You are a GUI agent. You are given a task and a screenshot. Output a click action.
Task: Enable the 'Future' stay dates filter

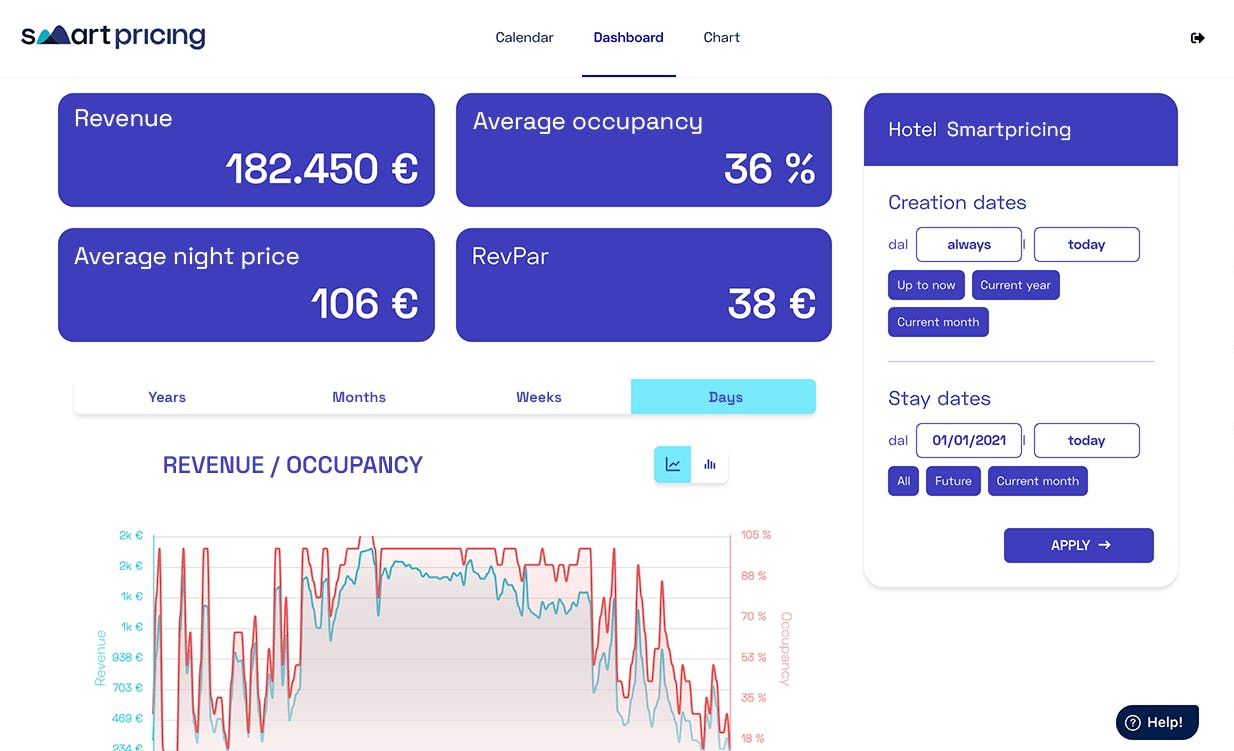click(x=952, y=481)
